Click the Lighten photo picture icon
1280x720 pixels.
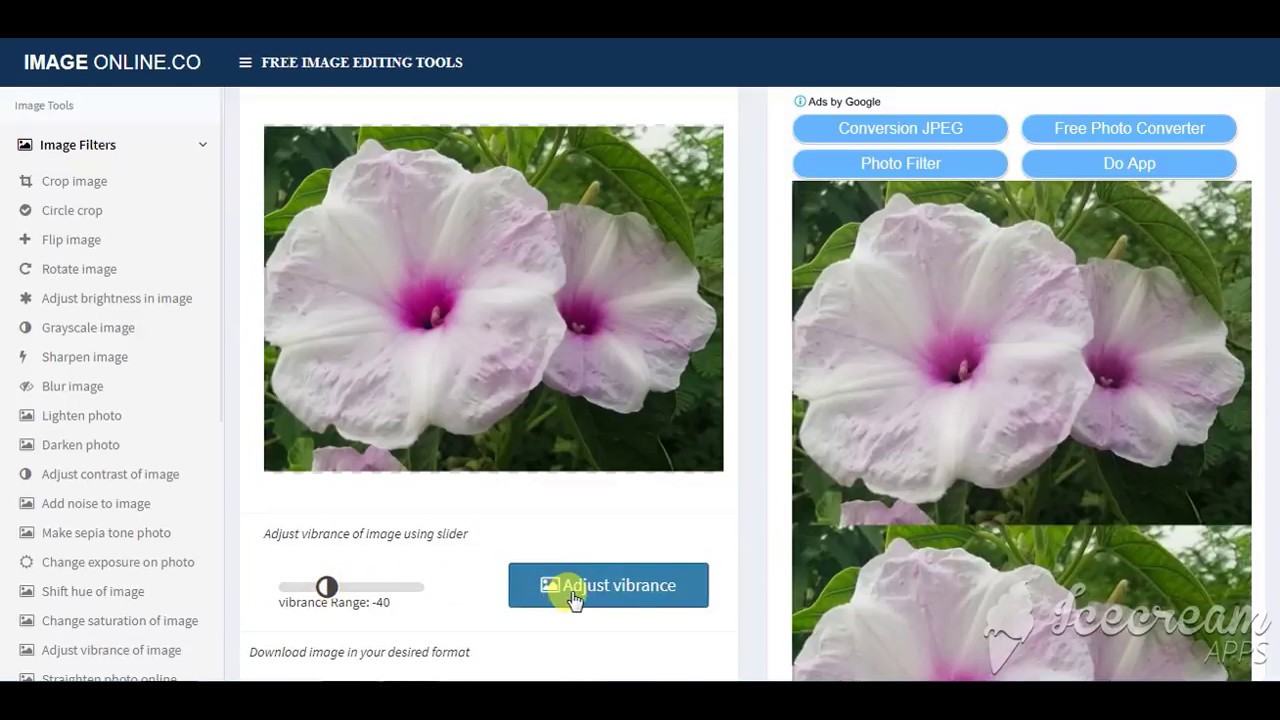26,415
